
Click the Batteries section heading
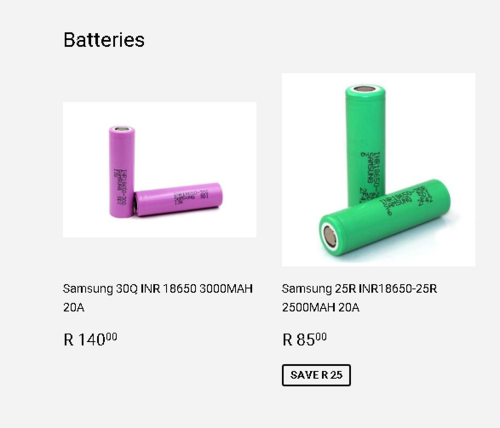[x=104, y=40]
